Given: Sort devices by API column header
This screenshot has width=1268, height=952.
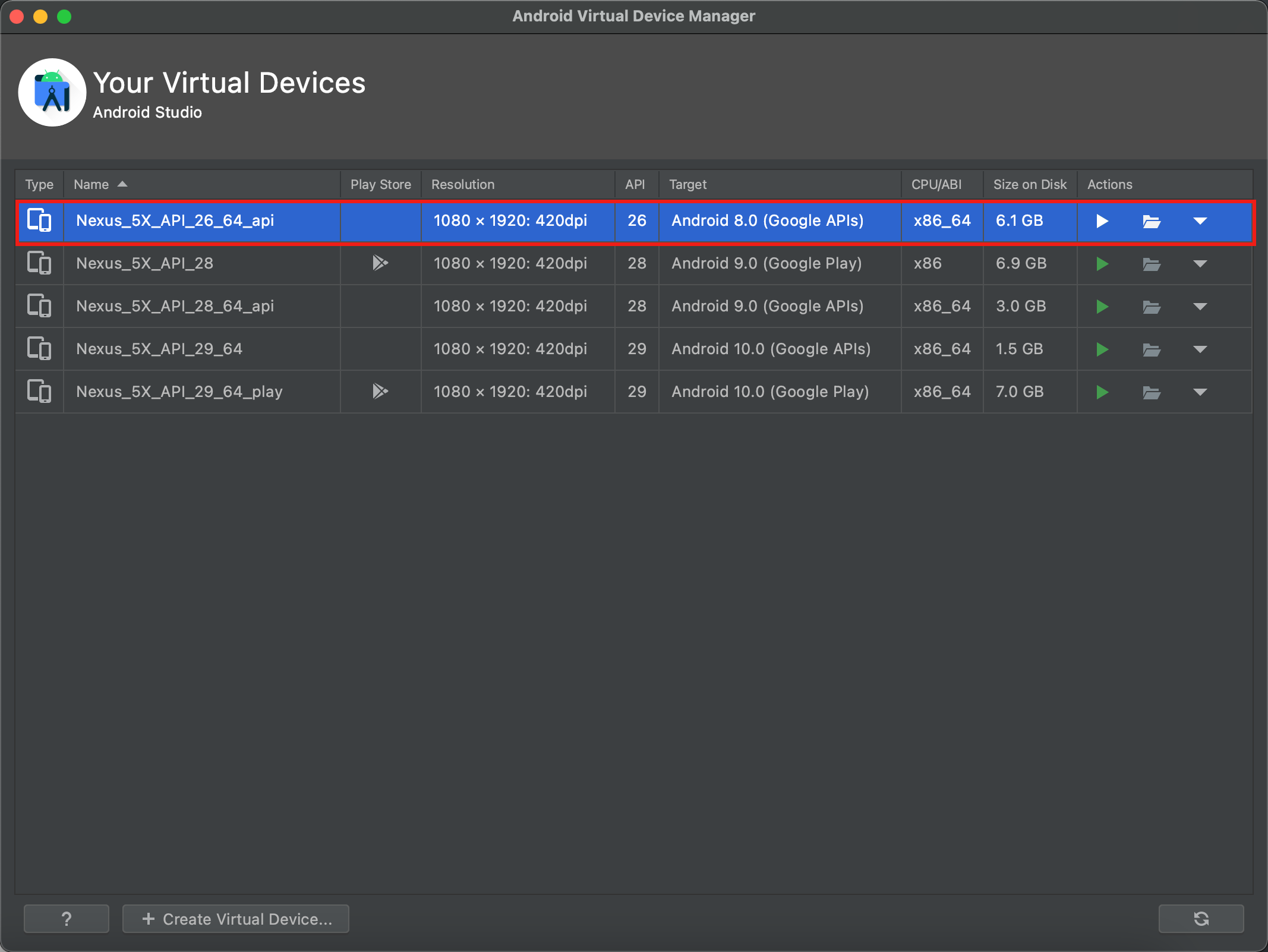Looking at the screenshot, I should [x=637, y=185].
